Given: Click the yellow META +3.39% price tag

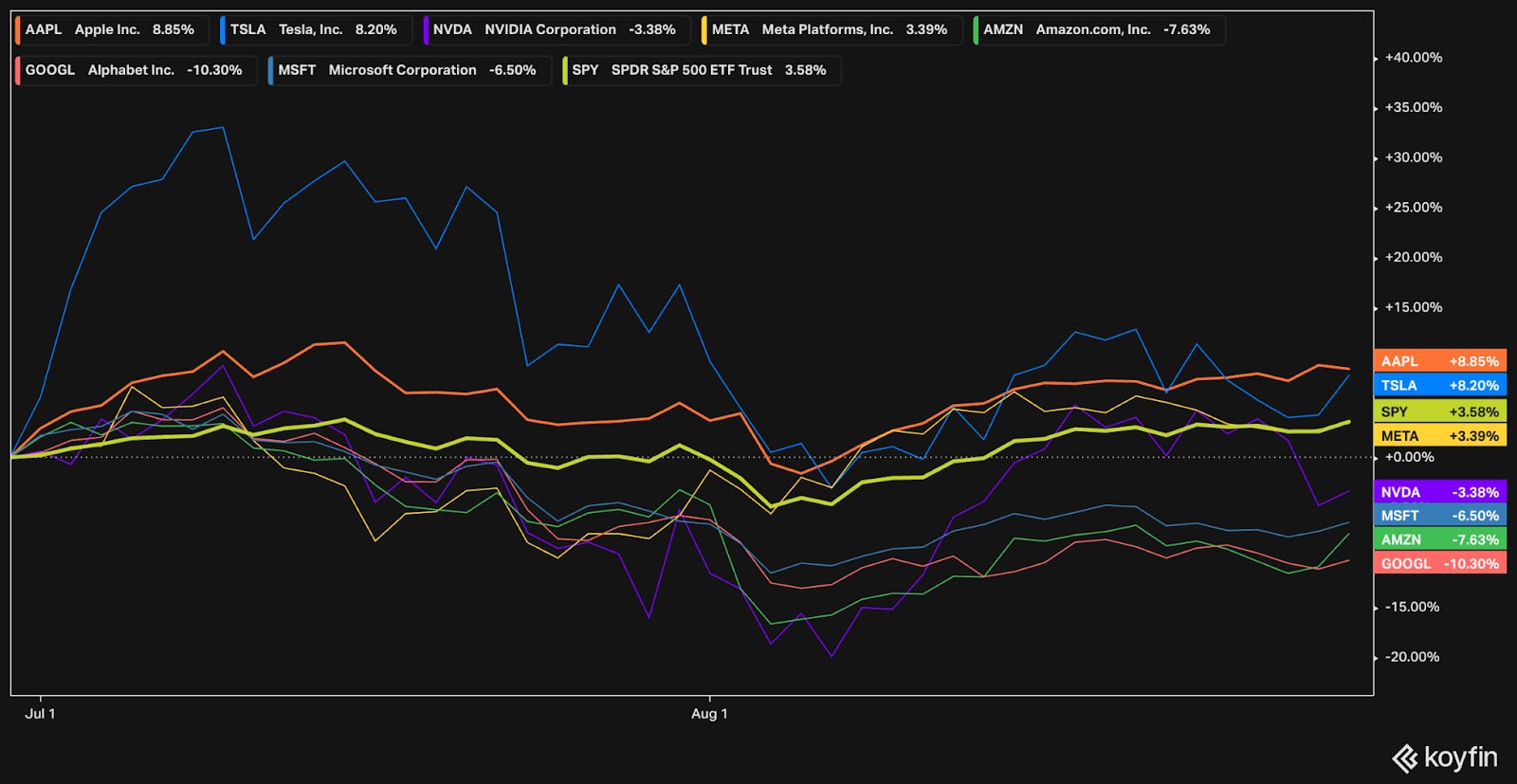Looking at the screenshot, I should pos(1439,436).
